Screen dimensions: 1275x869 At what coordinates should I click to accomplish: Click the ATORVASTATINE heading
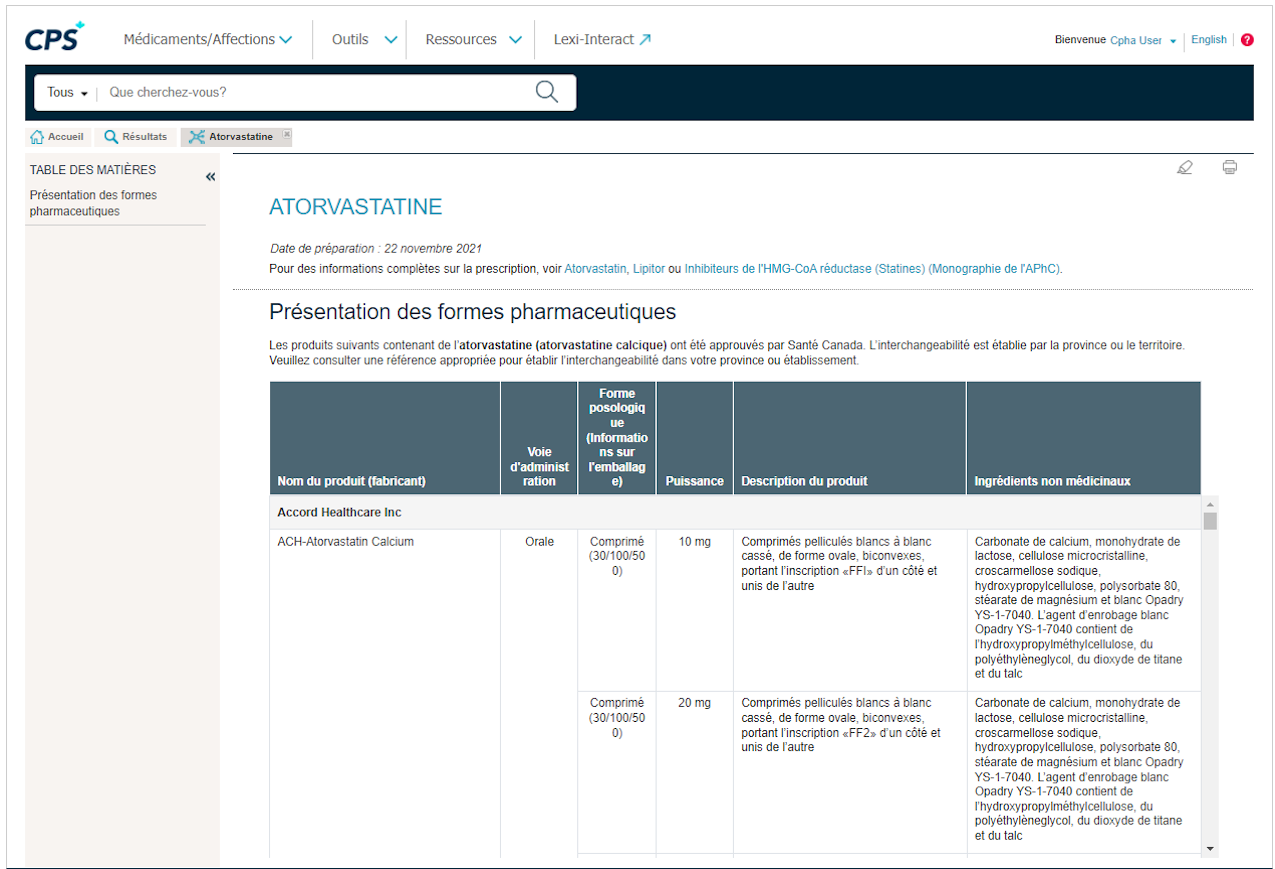tap(355, 207)
